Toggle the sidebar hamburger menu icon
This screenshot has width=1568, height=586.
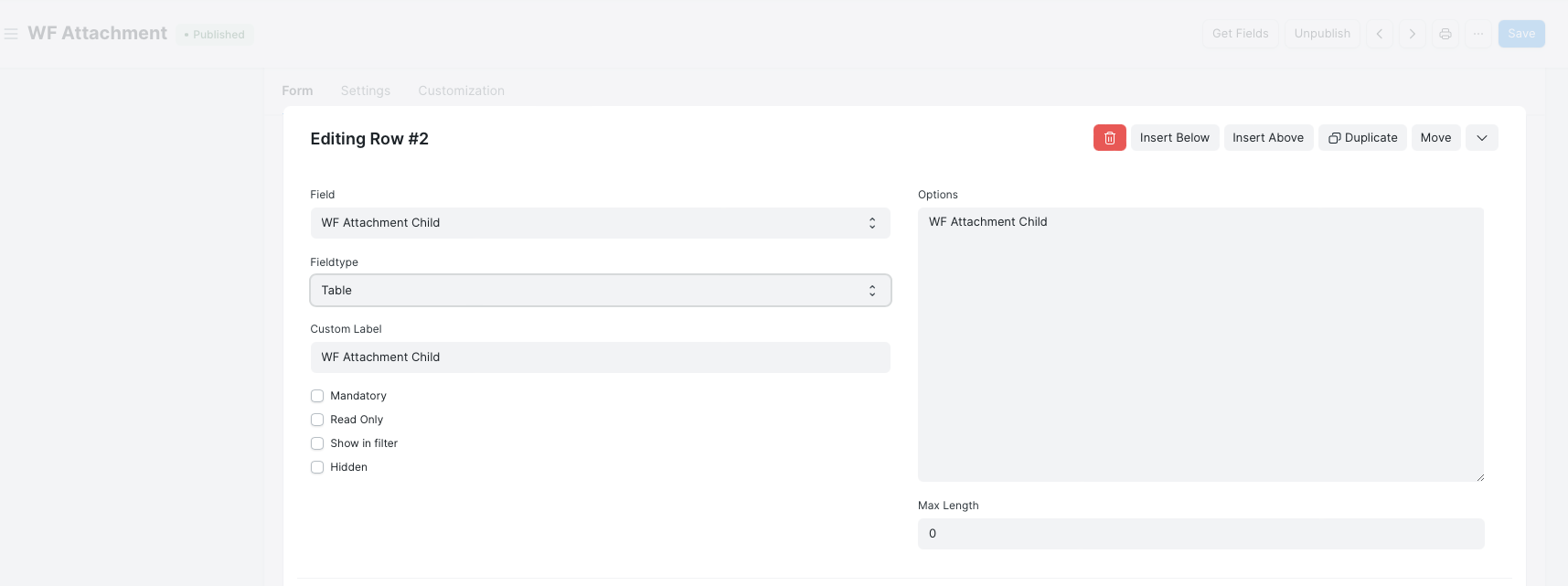(x=11, y=34)
